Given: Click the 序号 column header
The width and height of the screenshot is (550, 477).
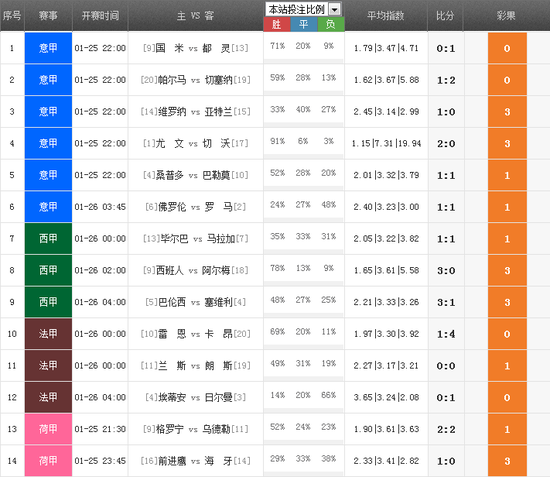Looking at the screenshot, I should click(x=12, y=15).
